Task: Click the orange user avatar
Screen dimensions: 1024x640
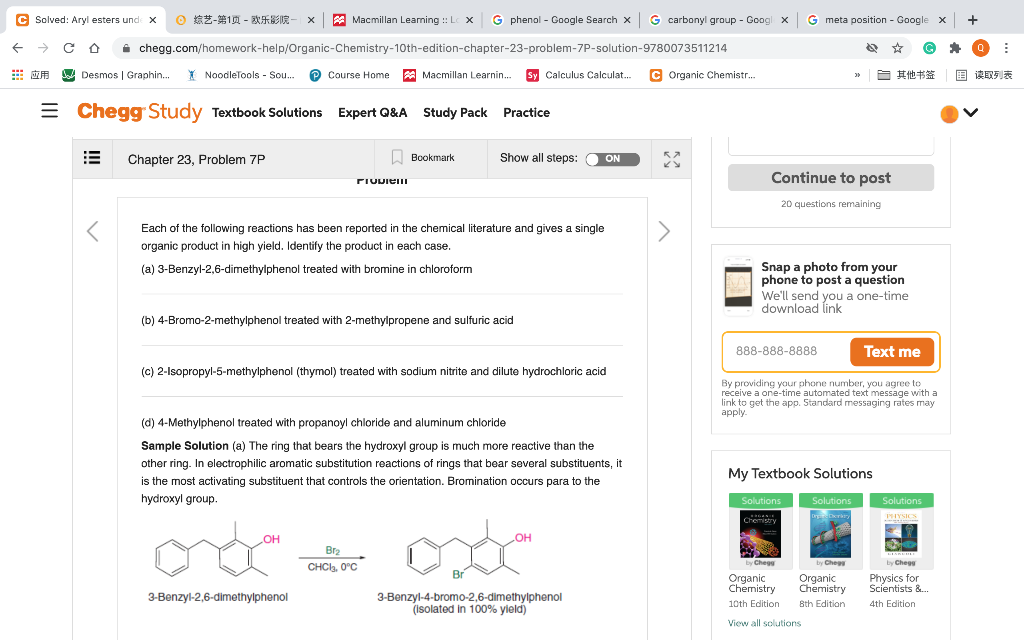Action: [x=948, y=113]
